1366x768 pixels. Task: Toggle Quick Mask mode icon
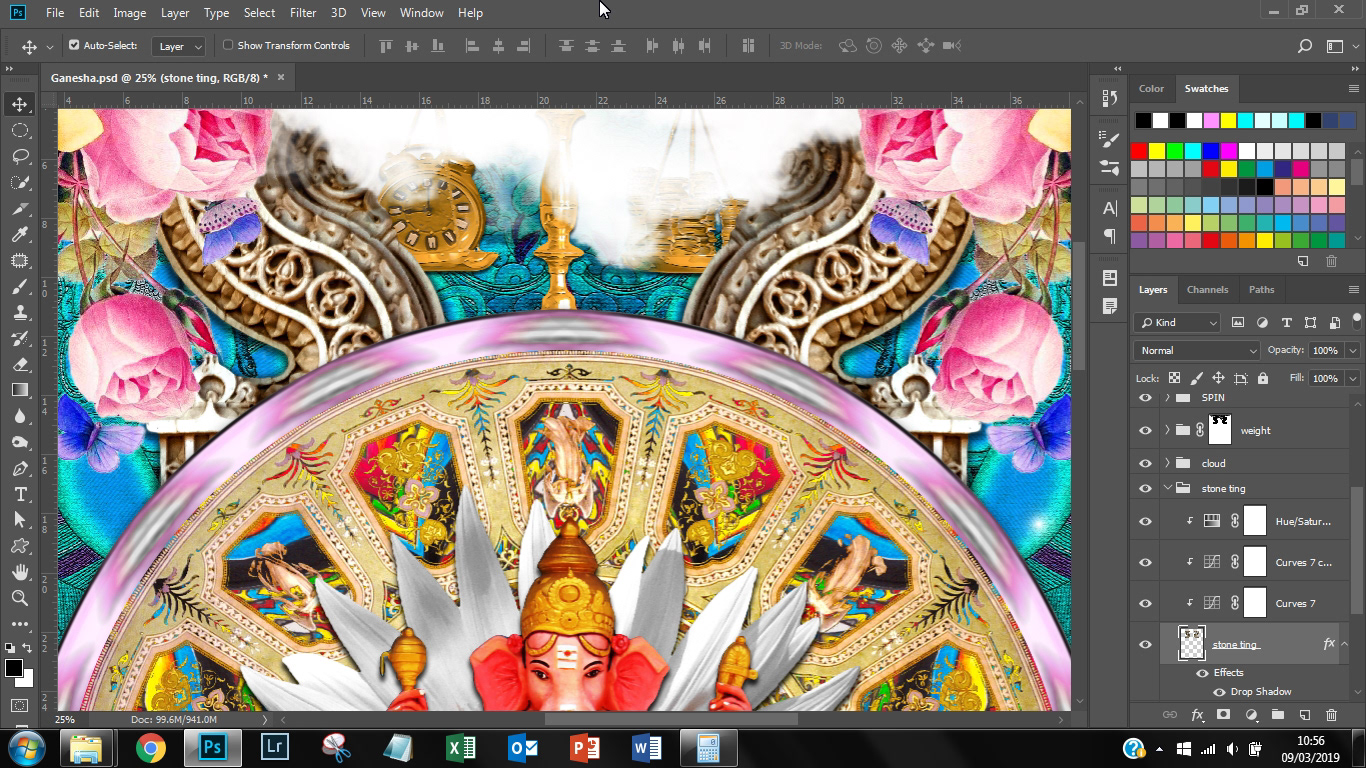[x=19, y=706]
